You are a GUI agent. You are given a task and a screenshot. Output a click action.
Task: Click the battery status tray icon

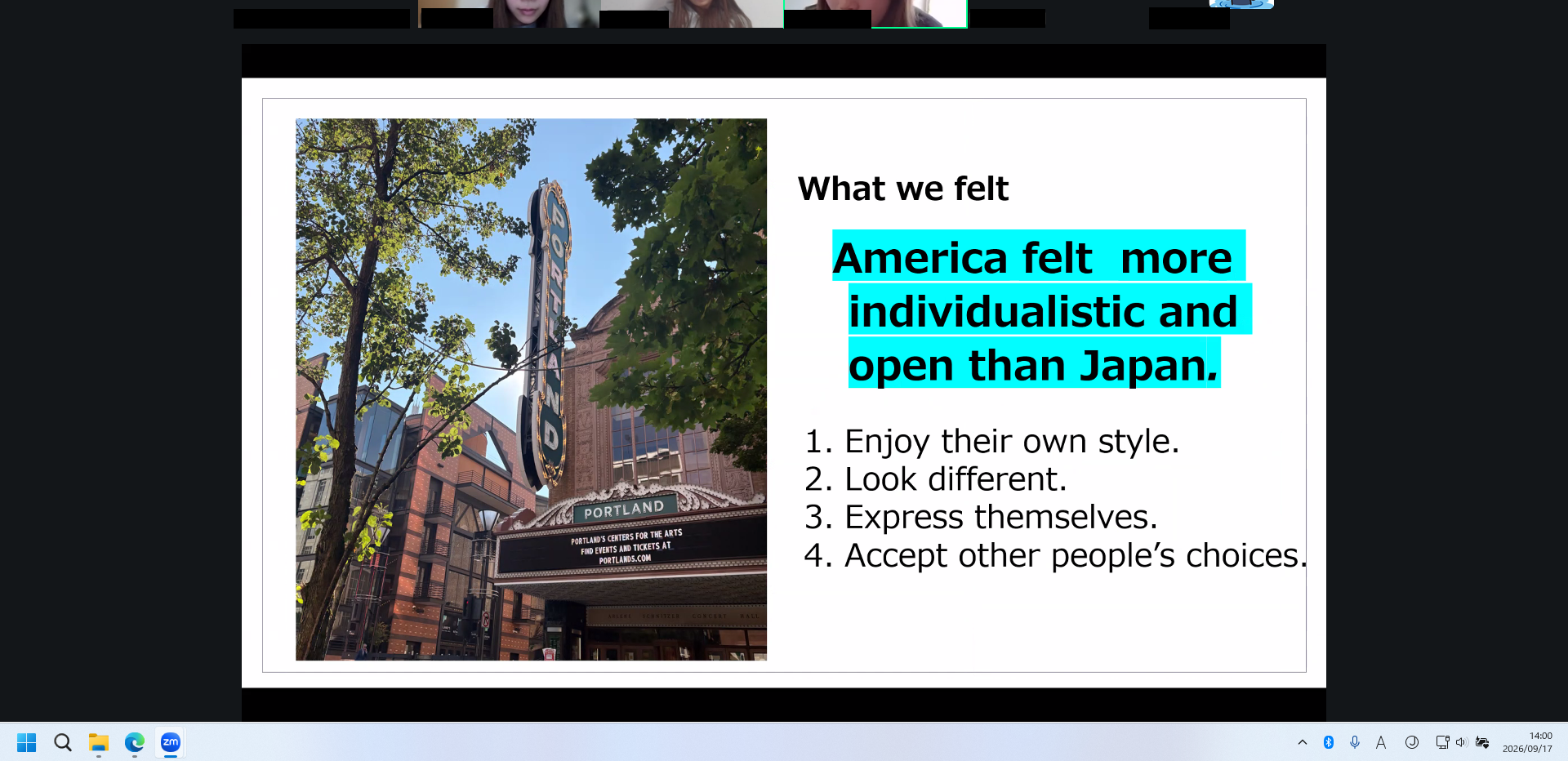point(1482,742)
